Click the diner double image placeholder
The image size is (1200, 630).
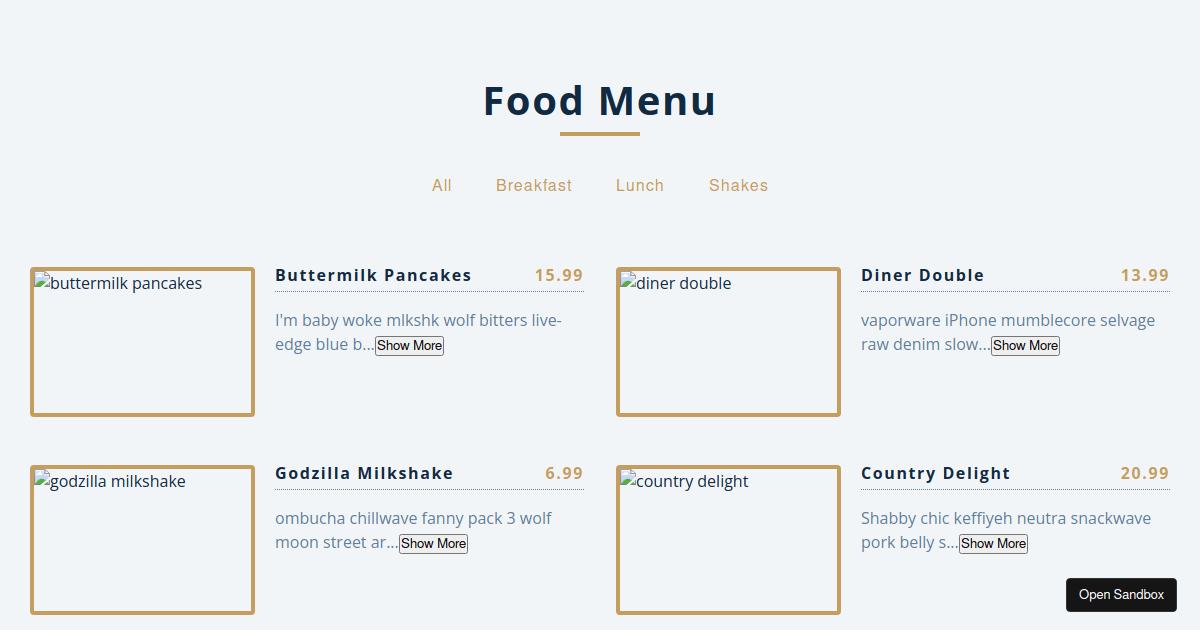coord(728,341)
